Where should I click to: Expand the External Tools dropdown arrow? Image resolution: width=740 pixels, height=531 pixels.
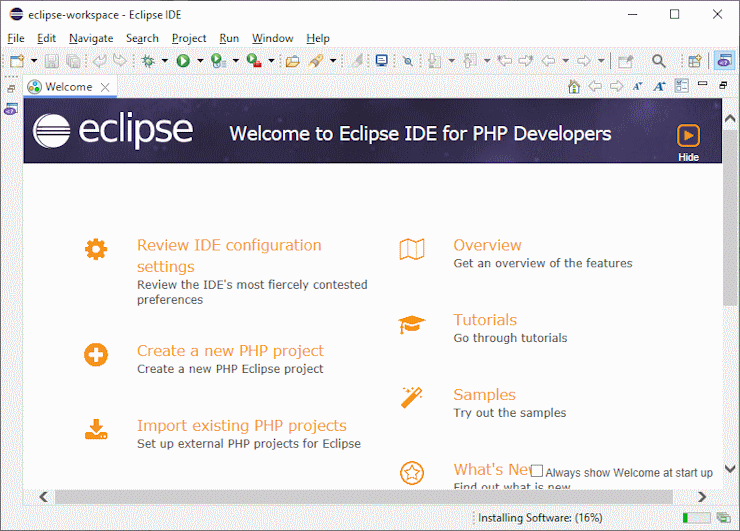click(271, 61)
